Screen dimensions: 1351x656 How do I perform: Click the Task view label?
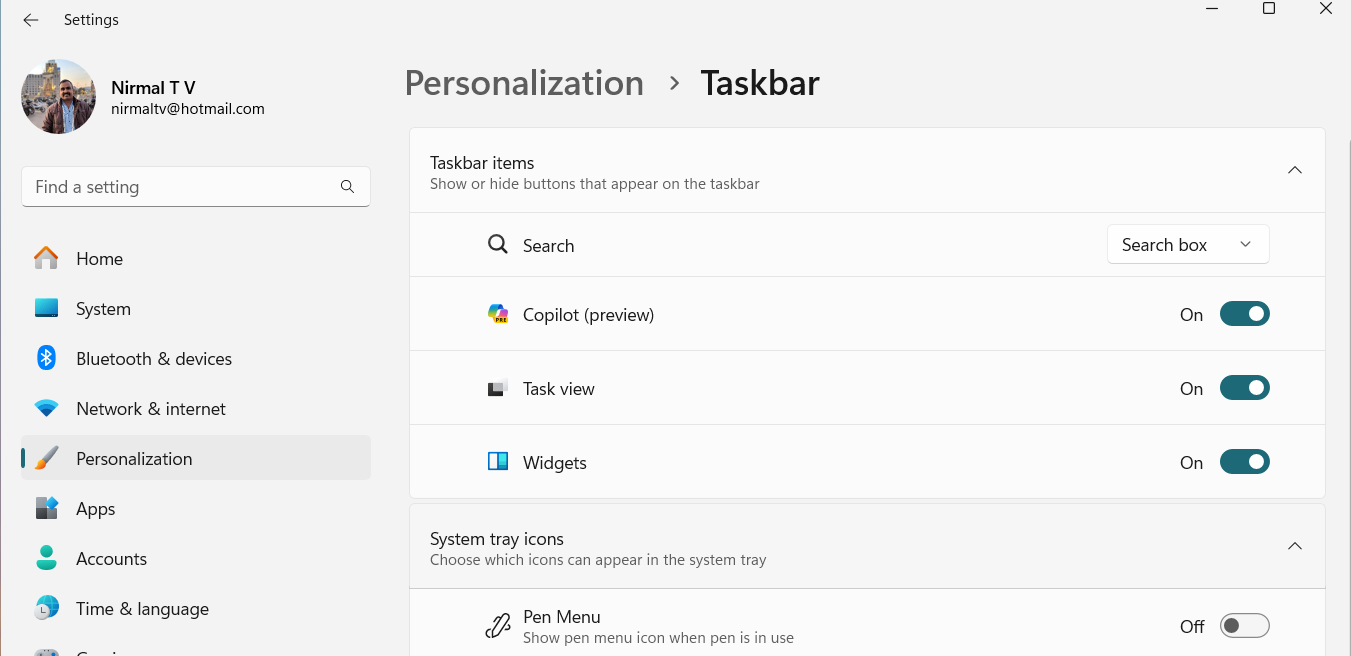coord(559,389)
